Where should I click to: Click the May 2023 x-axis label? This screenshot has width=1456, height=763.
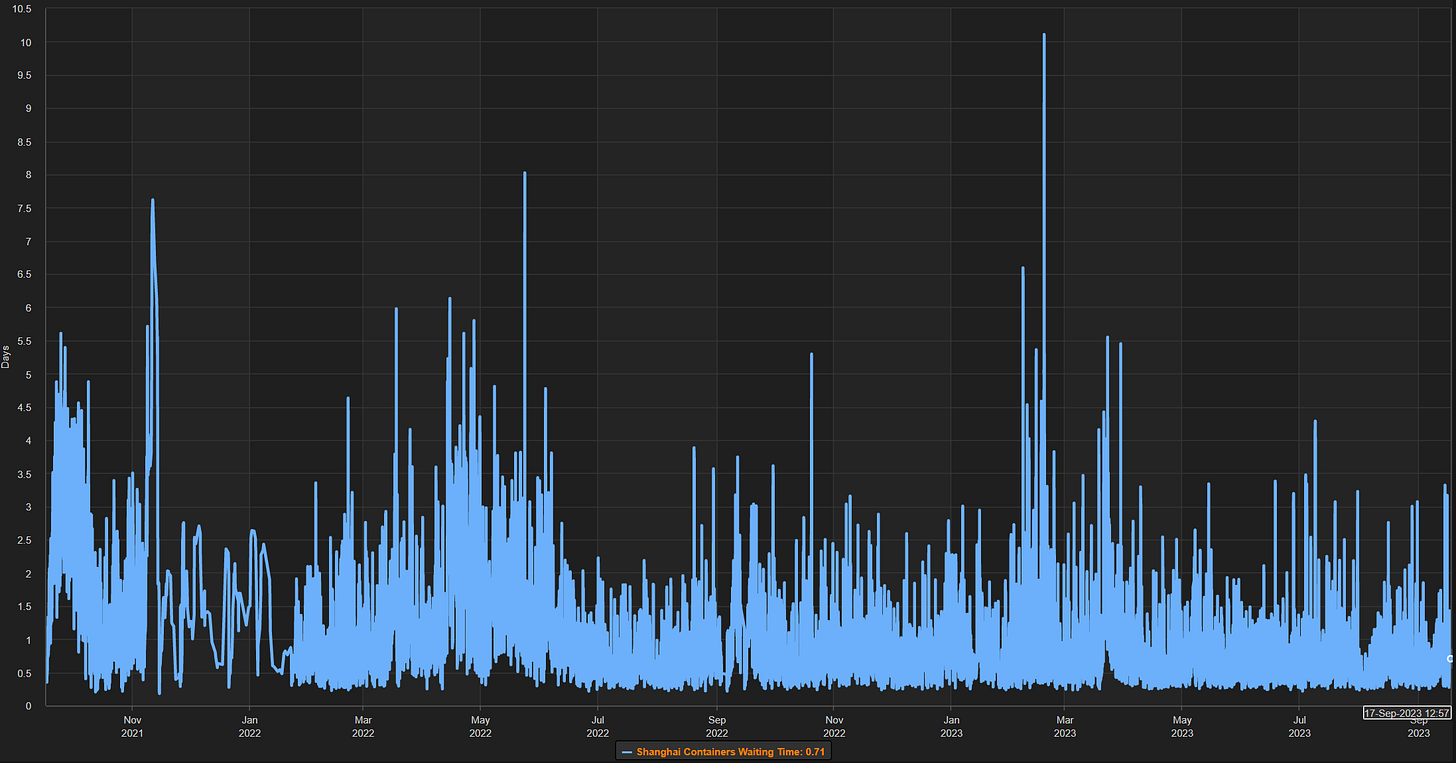click(x=1183, y=726)
